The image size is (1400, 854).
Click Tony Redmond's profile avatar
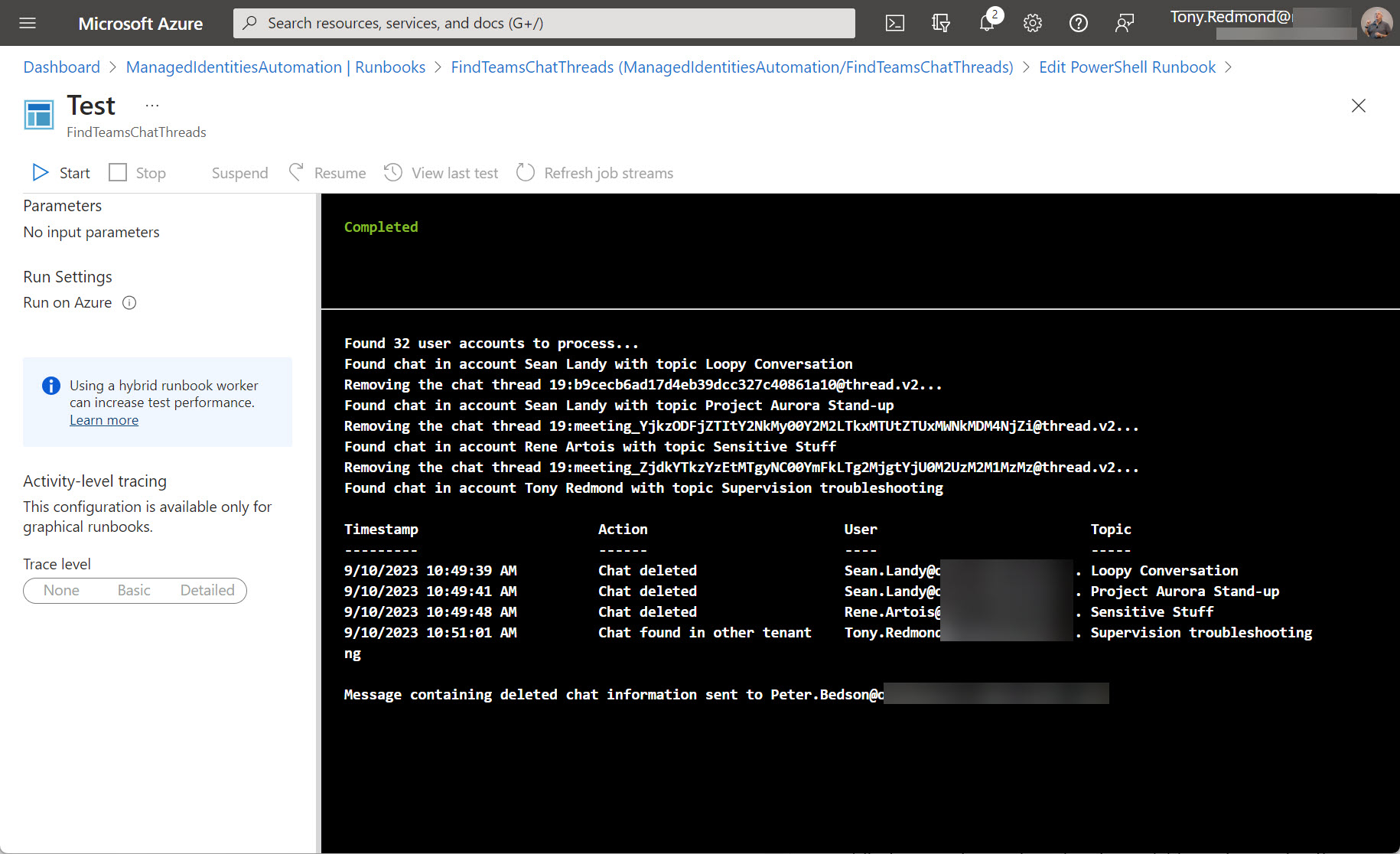click(1376, 23)
